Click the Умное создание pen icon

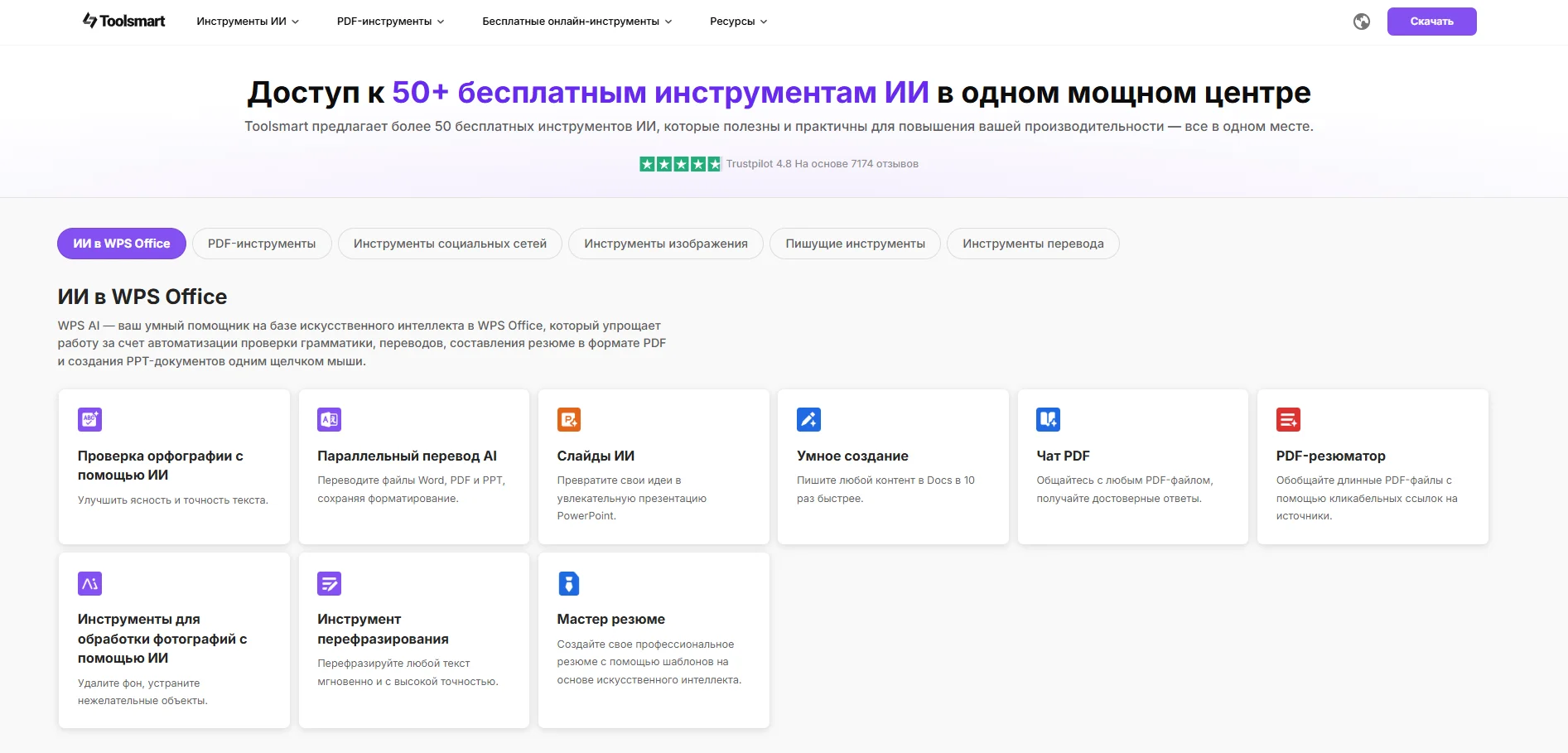pyautogui.click(x=808, y=419)
